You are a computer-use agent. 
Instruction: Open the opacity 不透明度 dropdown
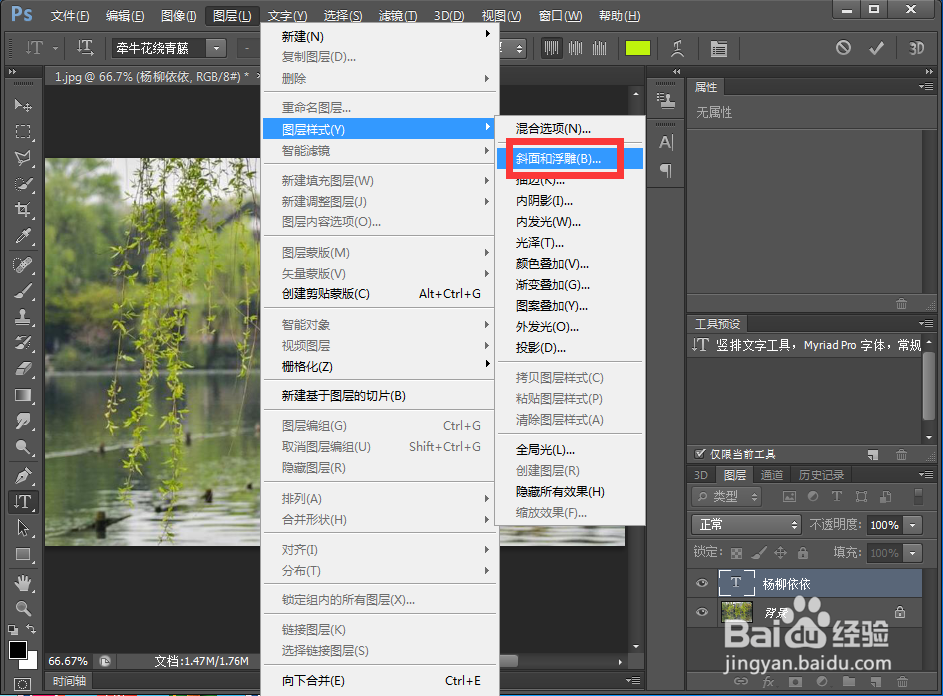pyautogui.click(x=912, y=524)
